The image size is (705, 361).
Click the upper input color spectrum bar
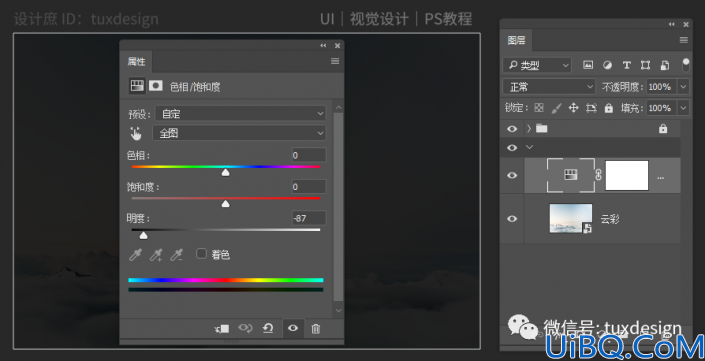226,280
